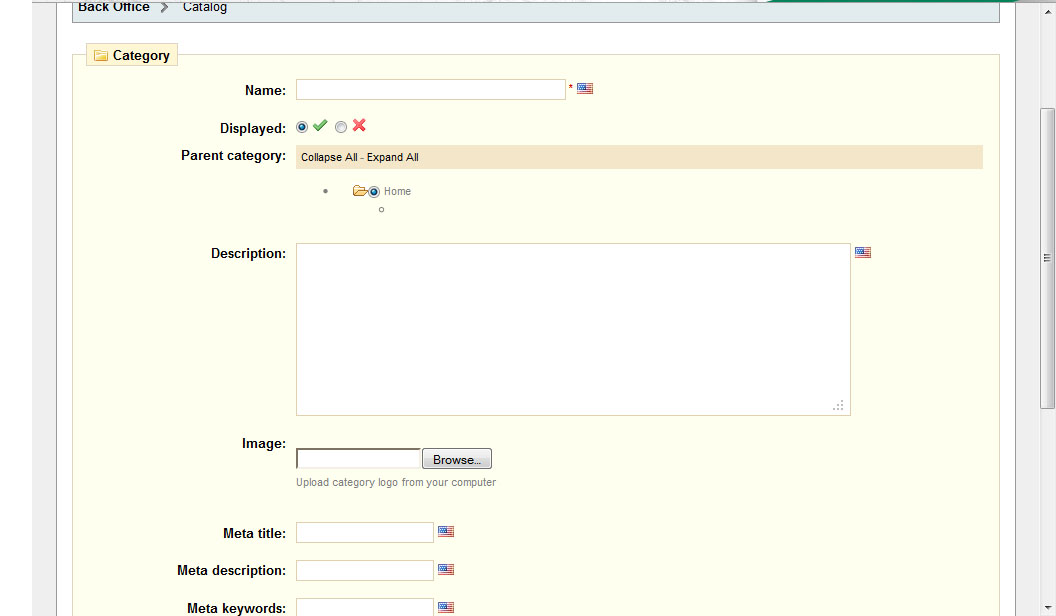Screen dimensions: 1056x616
Task: Focus the Meta keywords input field
Action: 364,607
